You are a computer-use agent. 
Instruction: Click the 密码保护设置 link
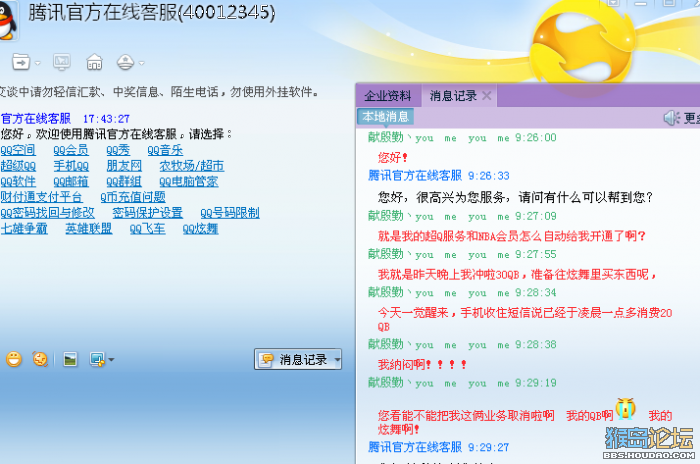(x=148, y=213)
